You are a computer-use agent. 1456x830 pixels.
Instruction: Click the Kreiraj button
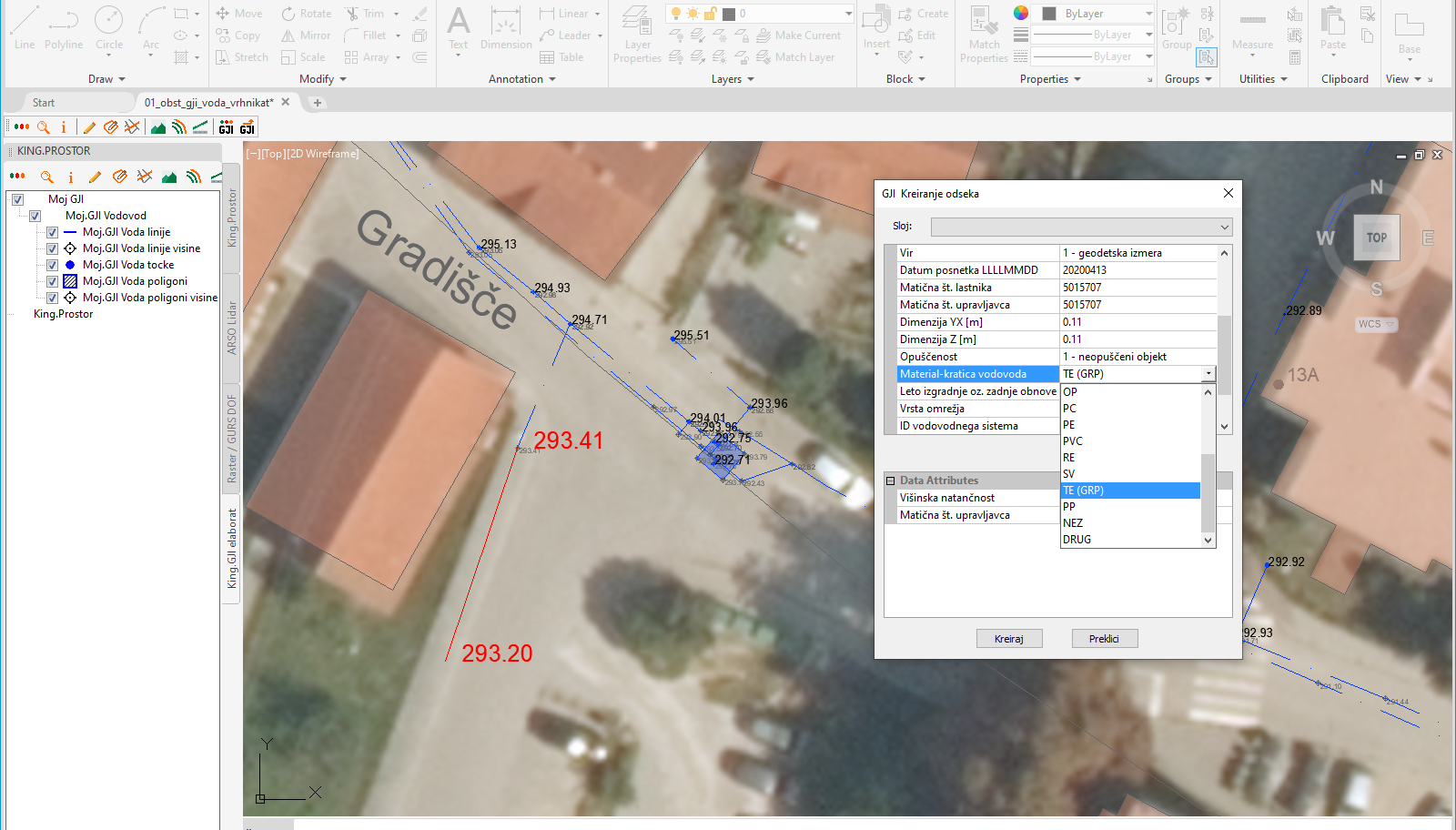[1009, 639]
